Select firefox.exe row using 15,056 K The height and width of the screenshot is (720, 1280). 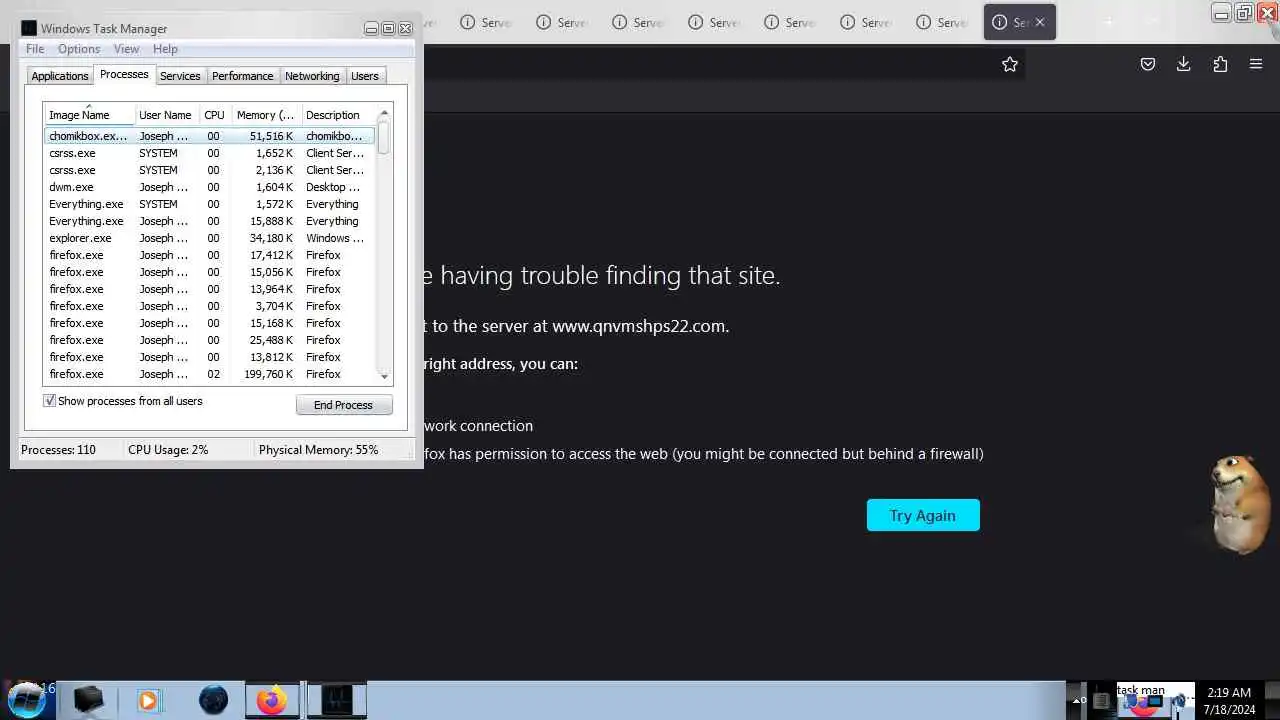tap(209, 272)
